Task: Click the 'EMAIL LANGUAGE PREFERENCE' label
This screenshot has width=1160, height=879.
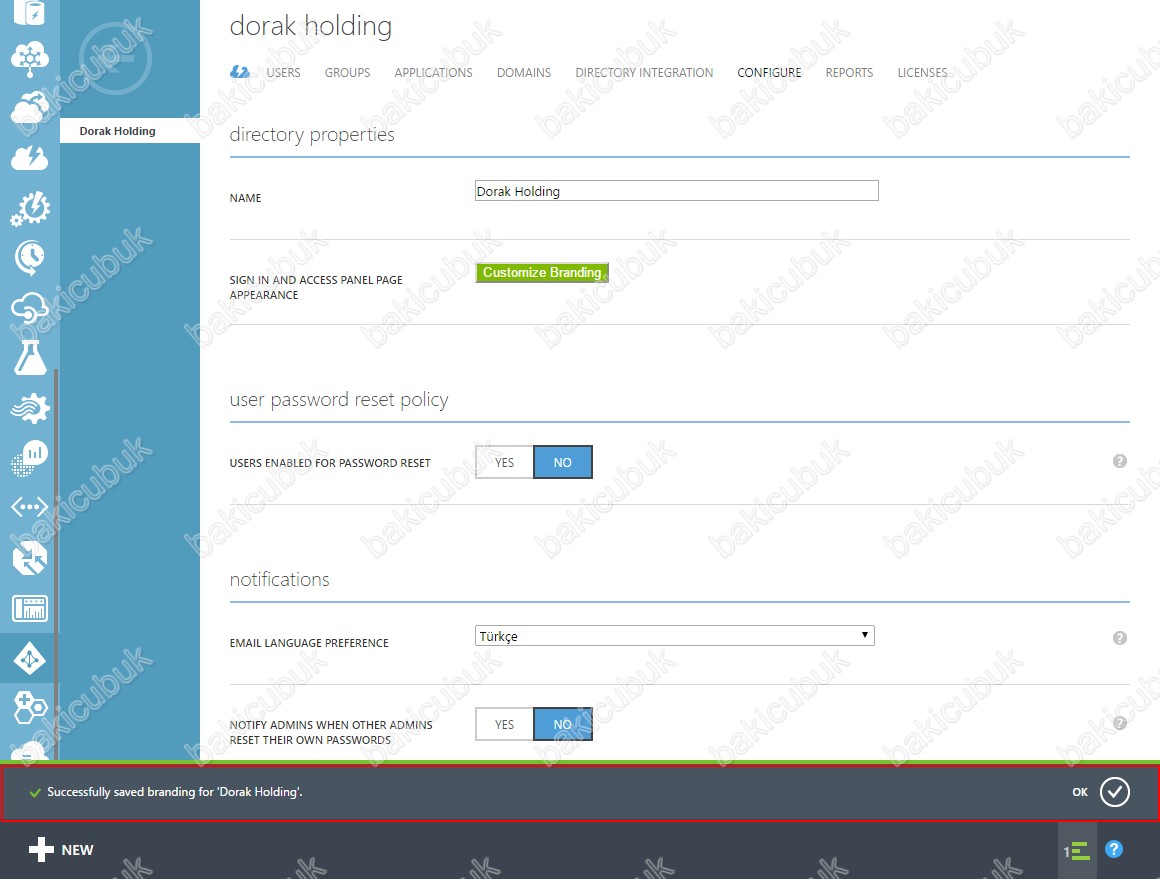Action: [x=308, y=643]
